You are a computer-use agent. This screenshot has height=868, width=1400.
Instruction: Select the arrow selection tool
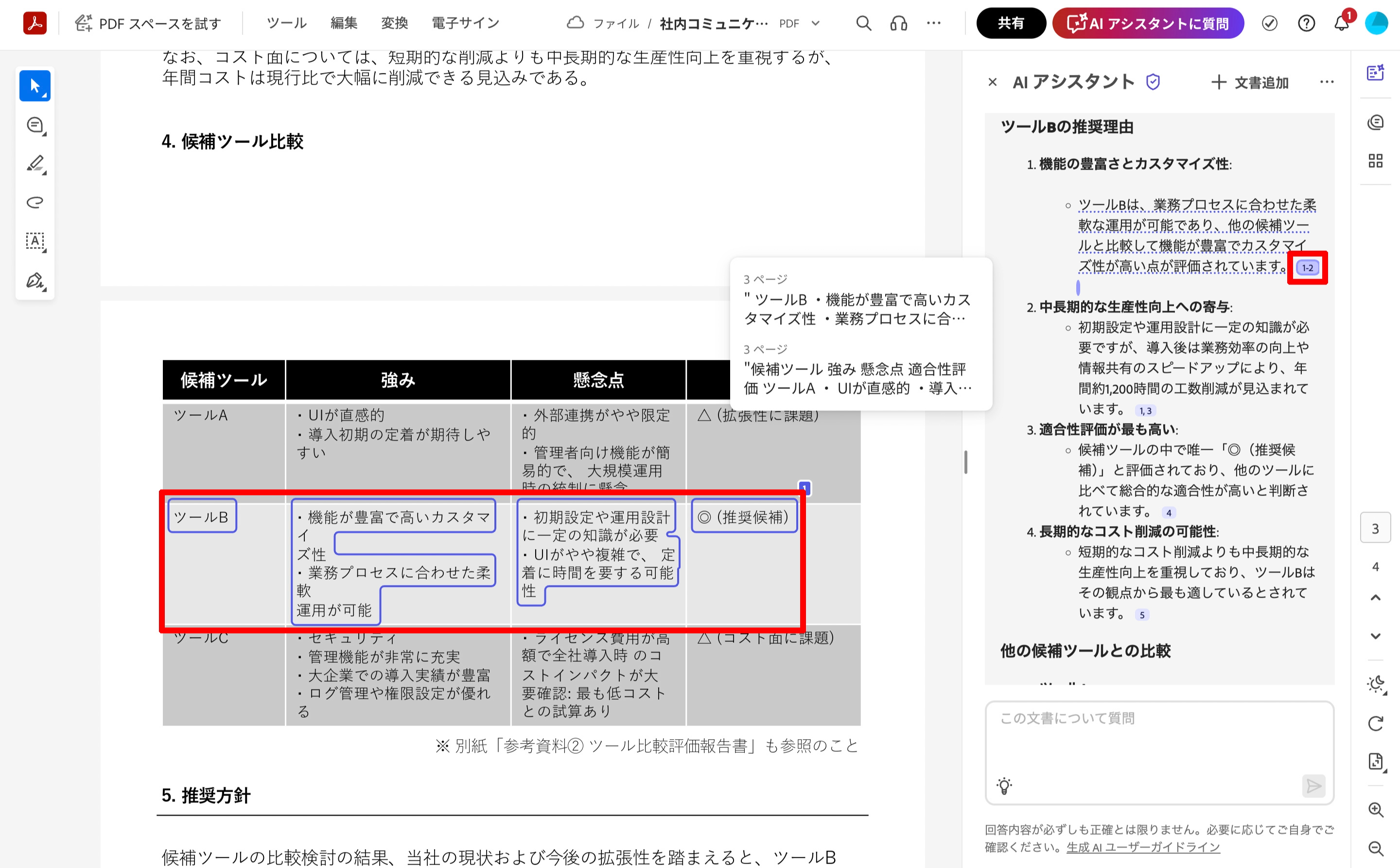35,86
